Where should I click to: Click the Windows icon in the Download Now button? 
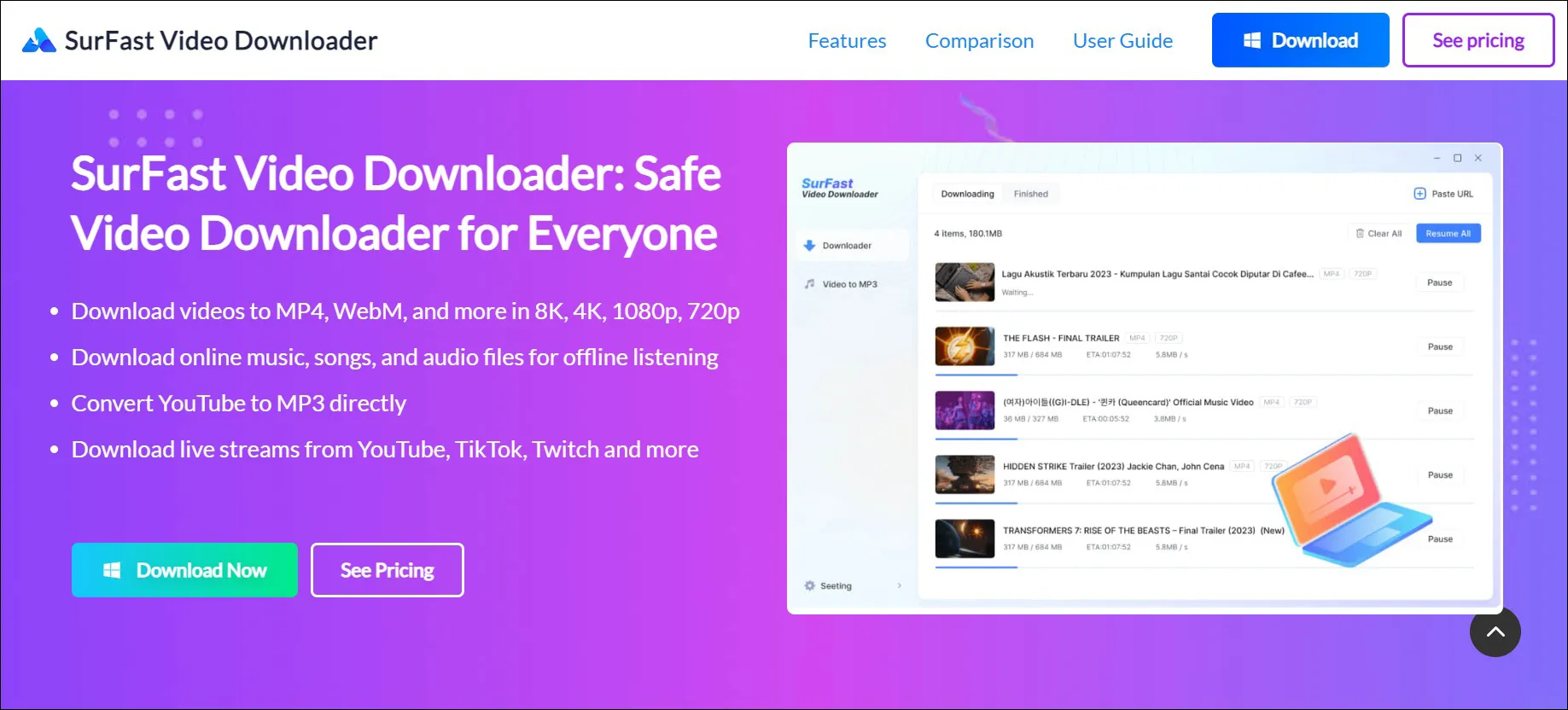coord(112,570)
